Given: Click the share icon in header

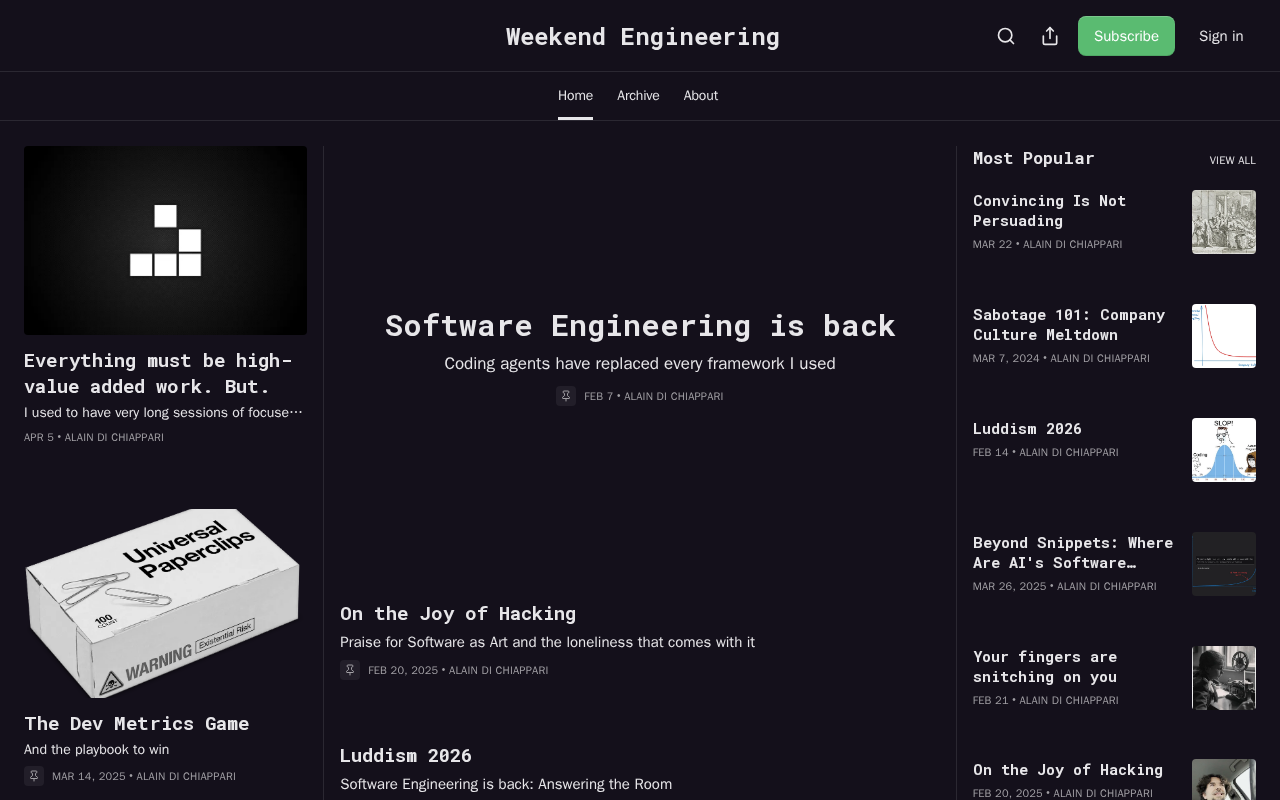Looking at the screenshot, I should tap(1050, 36).
